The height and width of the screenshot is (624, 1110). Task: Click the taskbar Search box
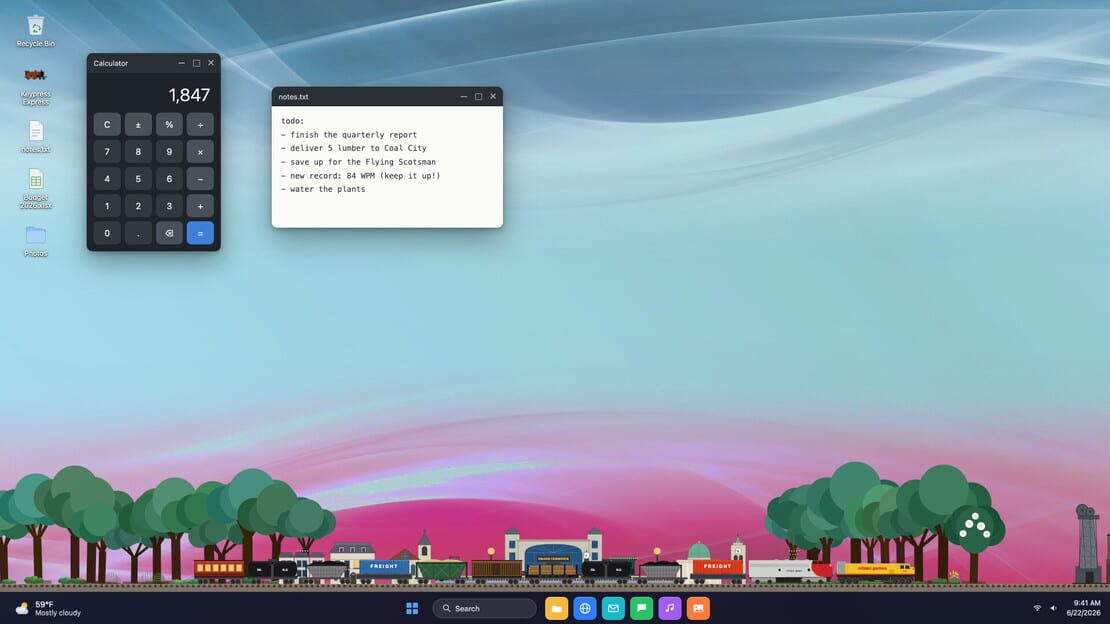click(x=484, y=608)
